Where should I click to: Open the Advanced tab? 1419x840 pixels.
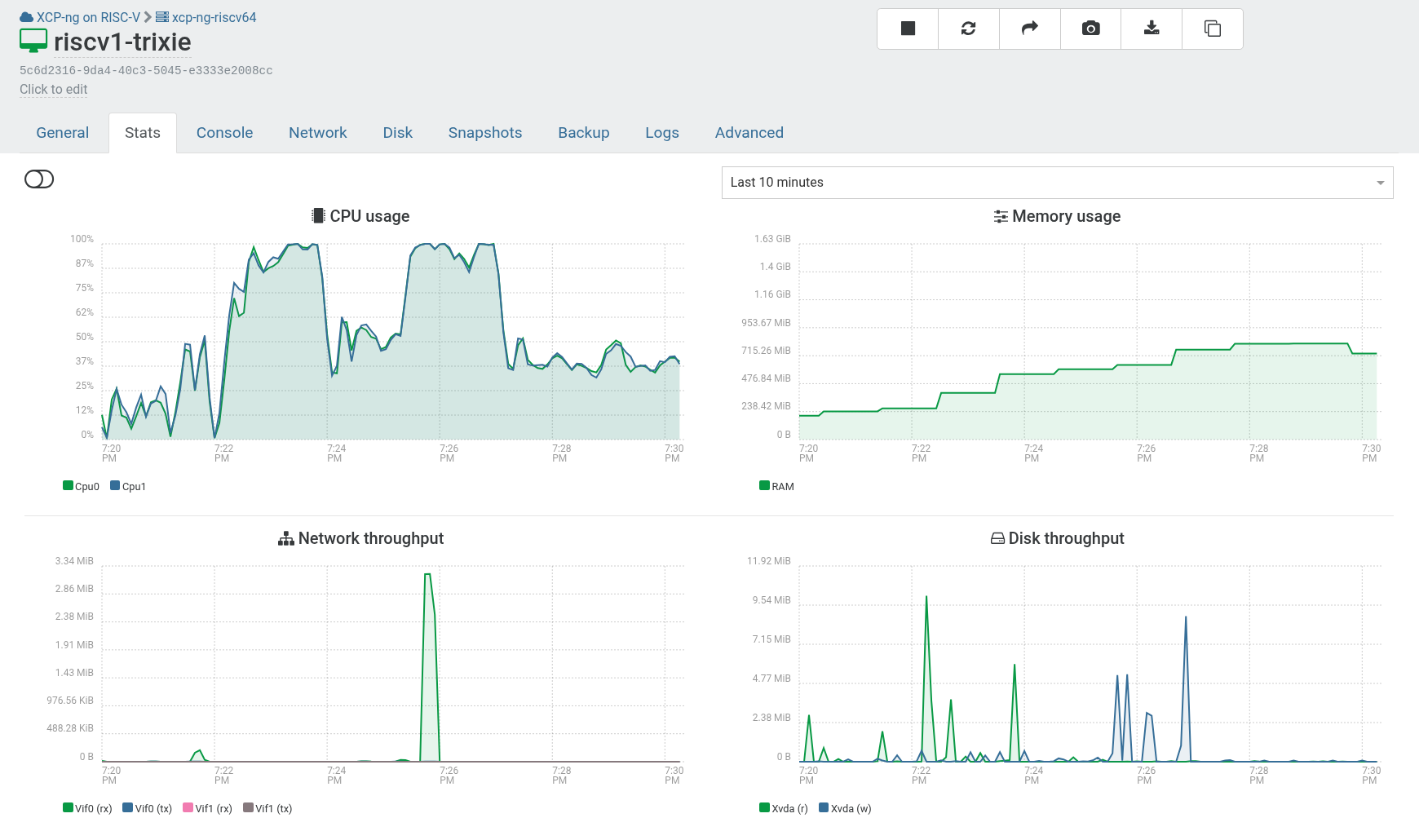[x=749, y=133]
